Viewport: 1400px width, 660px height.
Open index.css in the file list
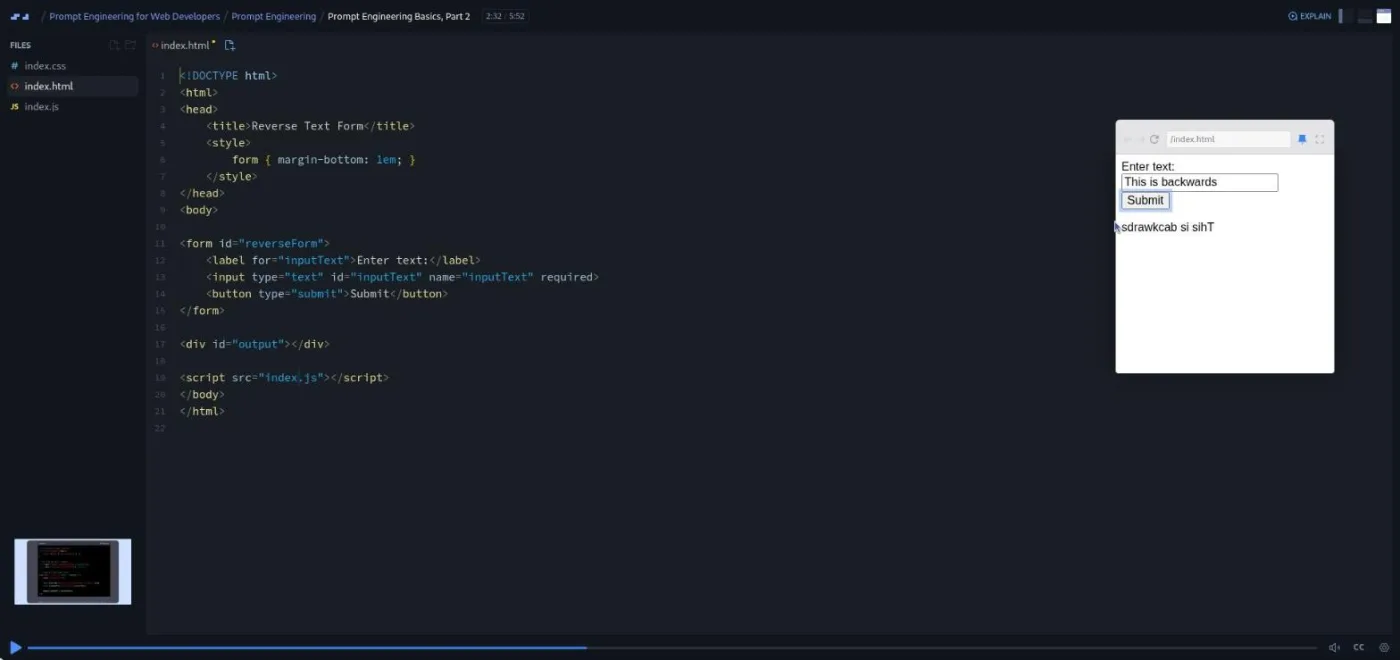pos(72,66)
